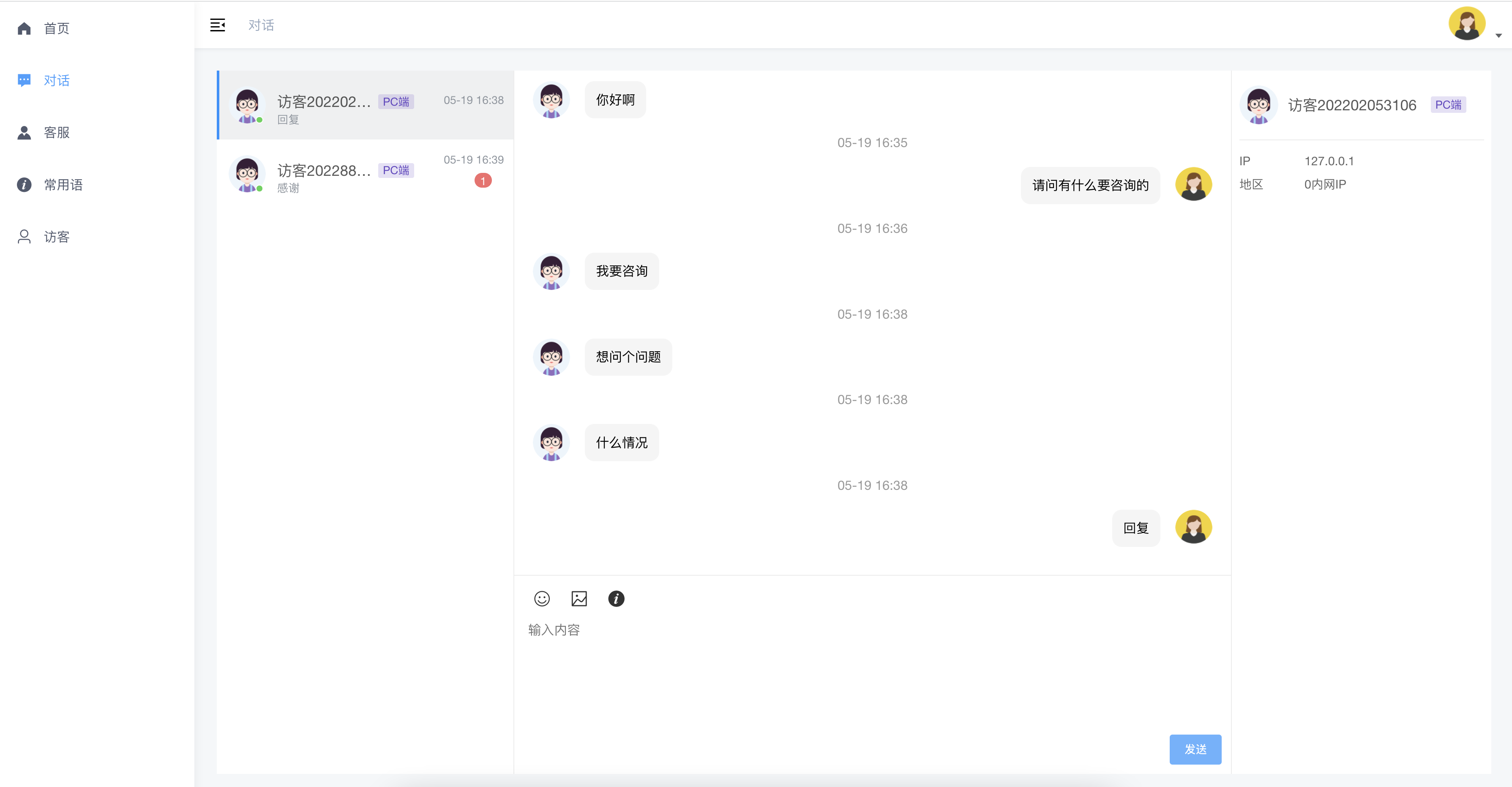Screen dimensions: 1512x787
Task: Click the chat bubble icon in sidebar
Action: click(24, 80)
